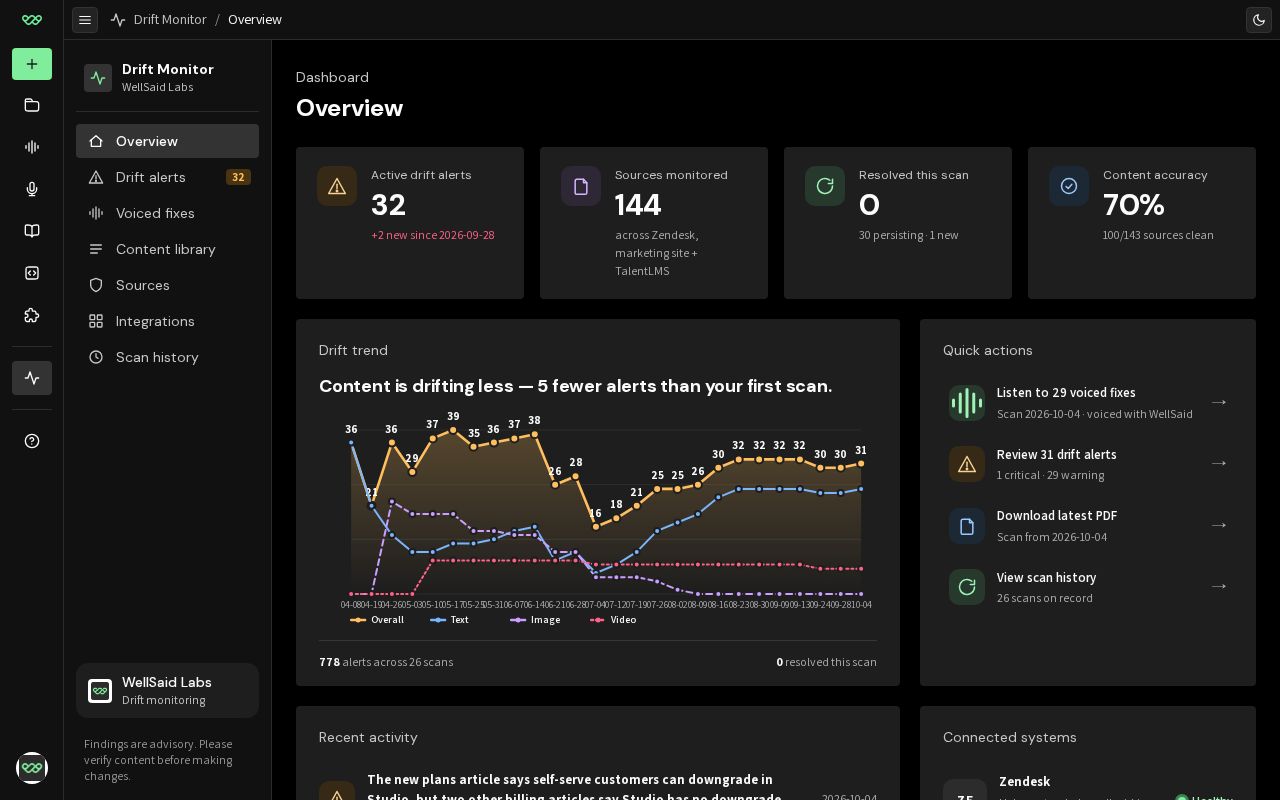The width and height of the screenshot is (1280, 800).
Task: Open the book icon in the left rail
Action: point(32,231)
